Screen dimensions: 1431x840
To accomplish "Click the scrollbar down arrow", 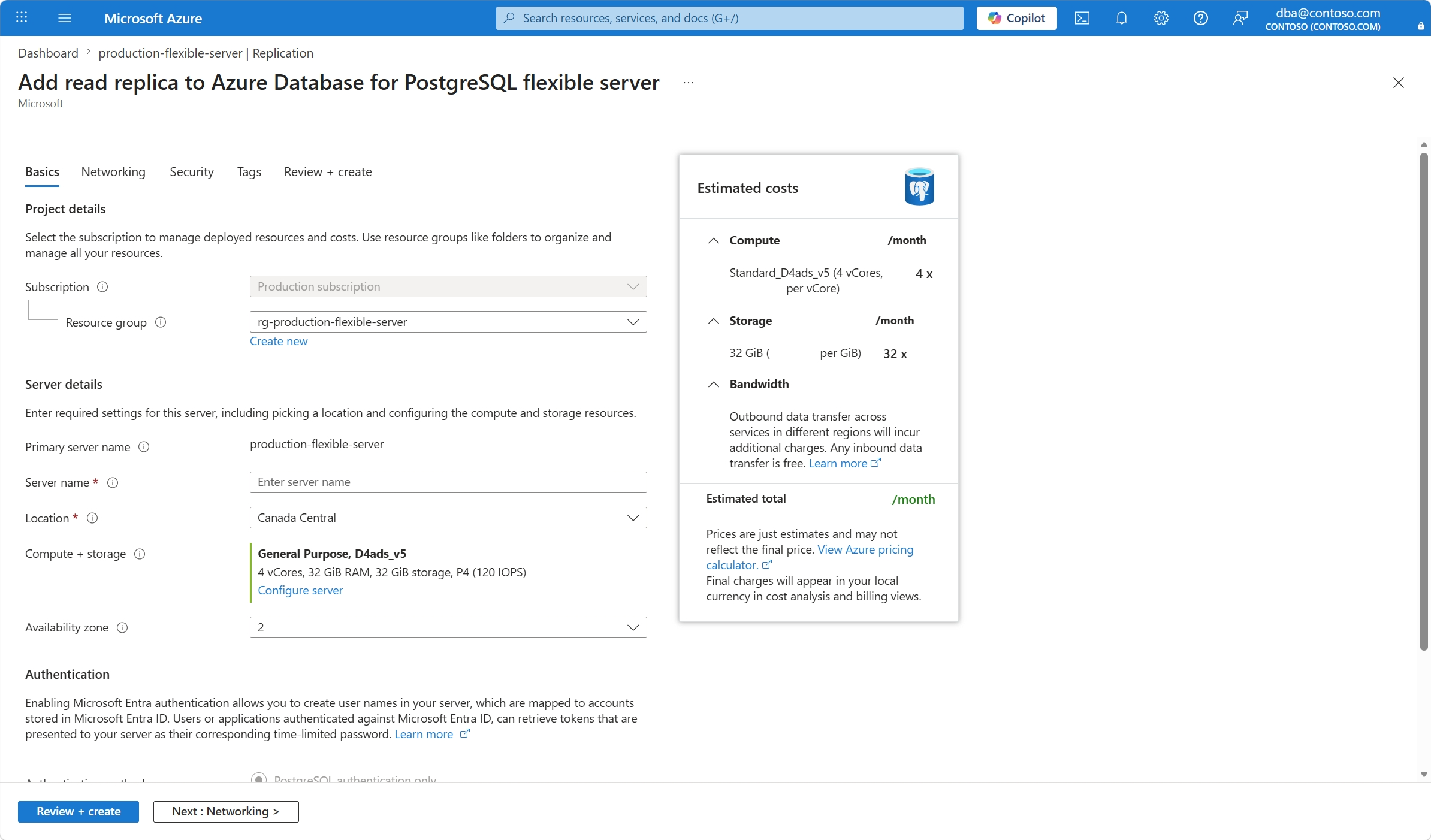I will [1424, 775].
